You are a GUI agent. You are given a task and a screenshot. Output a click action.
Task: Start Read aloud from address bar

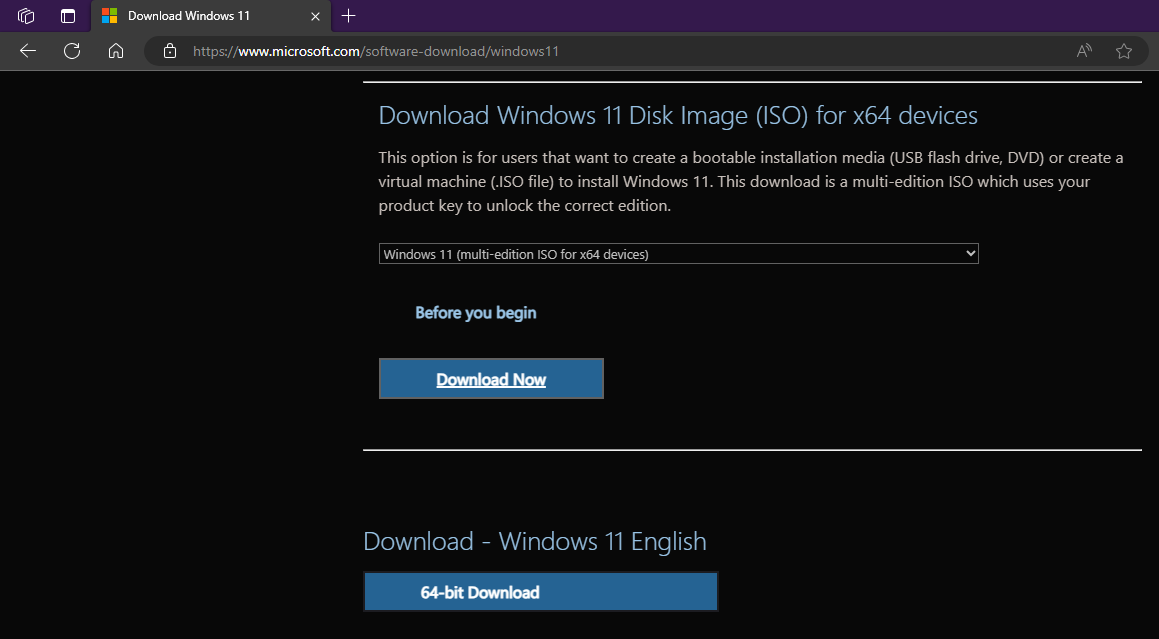click(x=1084, y=51)
